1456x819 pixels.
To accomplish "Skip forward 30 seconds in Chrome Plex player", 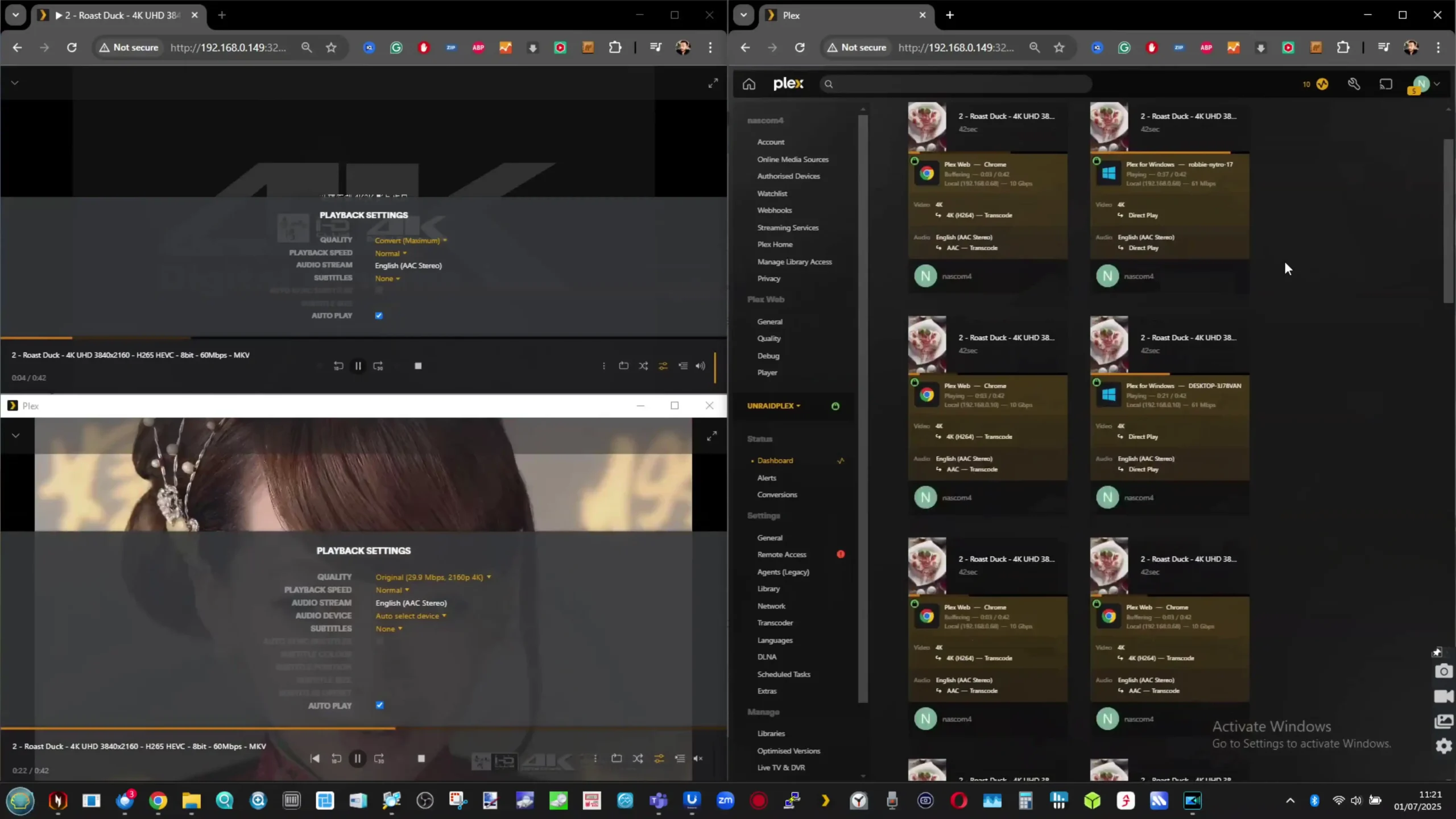I will [378, 366].
